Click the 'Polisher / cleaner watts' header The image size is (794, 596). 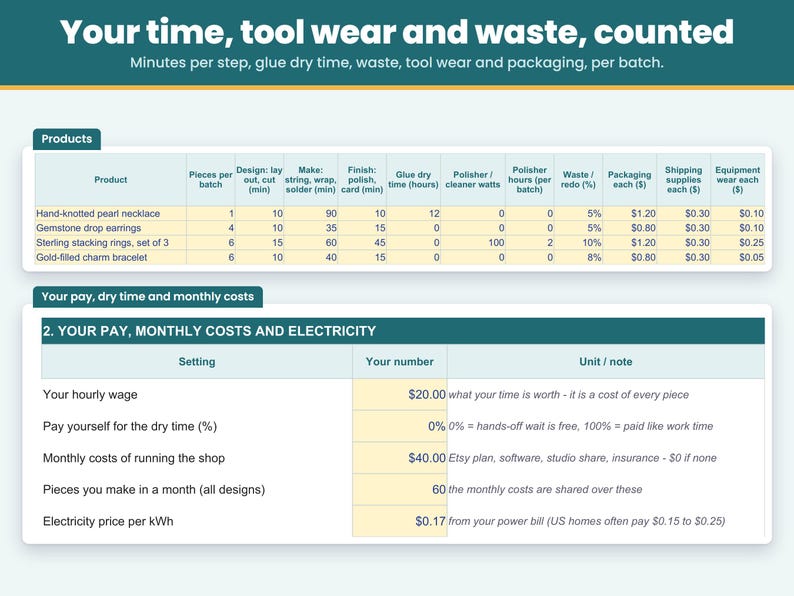pos(473,180)
